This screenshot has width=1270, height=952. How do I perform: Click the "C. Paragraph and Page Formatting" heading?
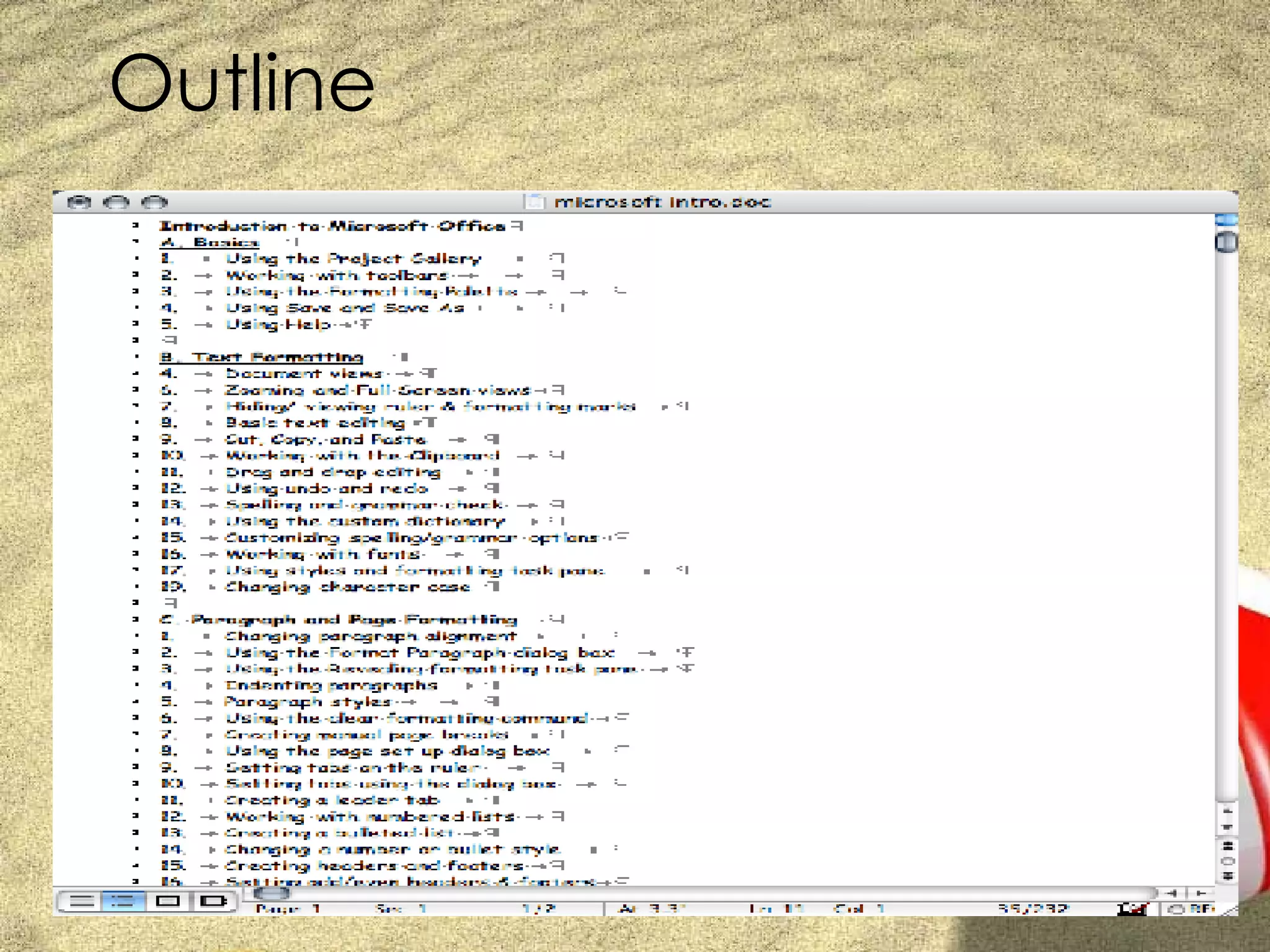[339, 620]
